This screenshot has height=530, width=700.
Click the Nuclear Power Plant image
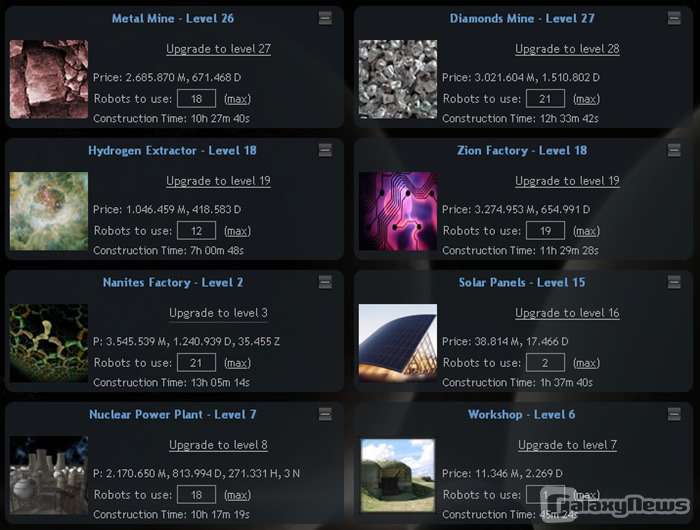[x=49, y=475]
